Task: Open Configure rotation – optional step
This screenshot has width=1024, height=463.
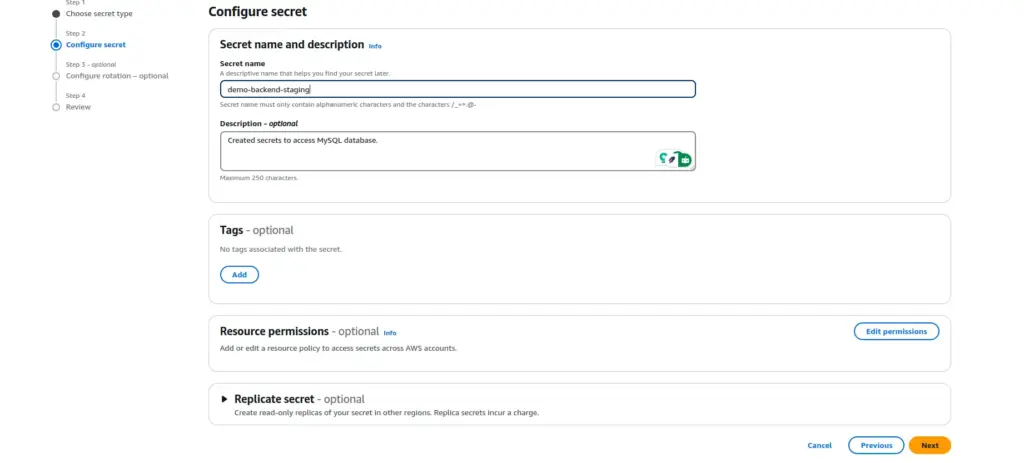Action: pyautogui.click(x=117, y=76)
